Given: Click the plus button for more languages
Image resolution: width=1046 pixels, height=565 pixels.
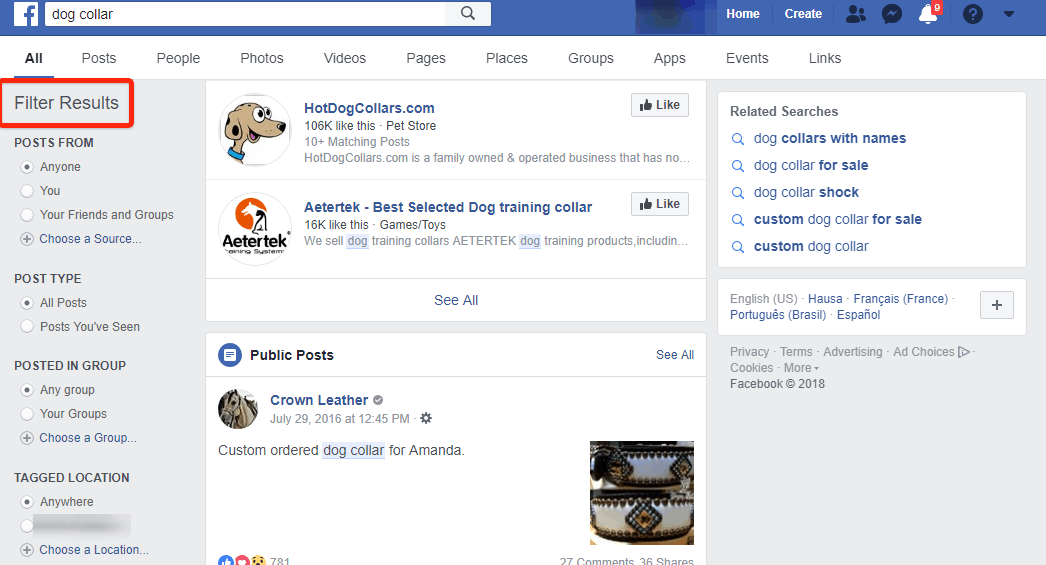Looking at the screenshot, I should (997, 305).
